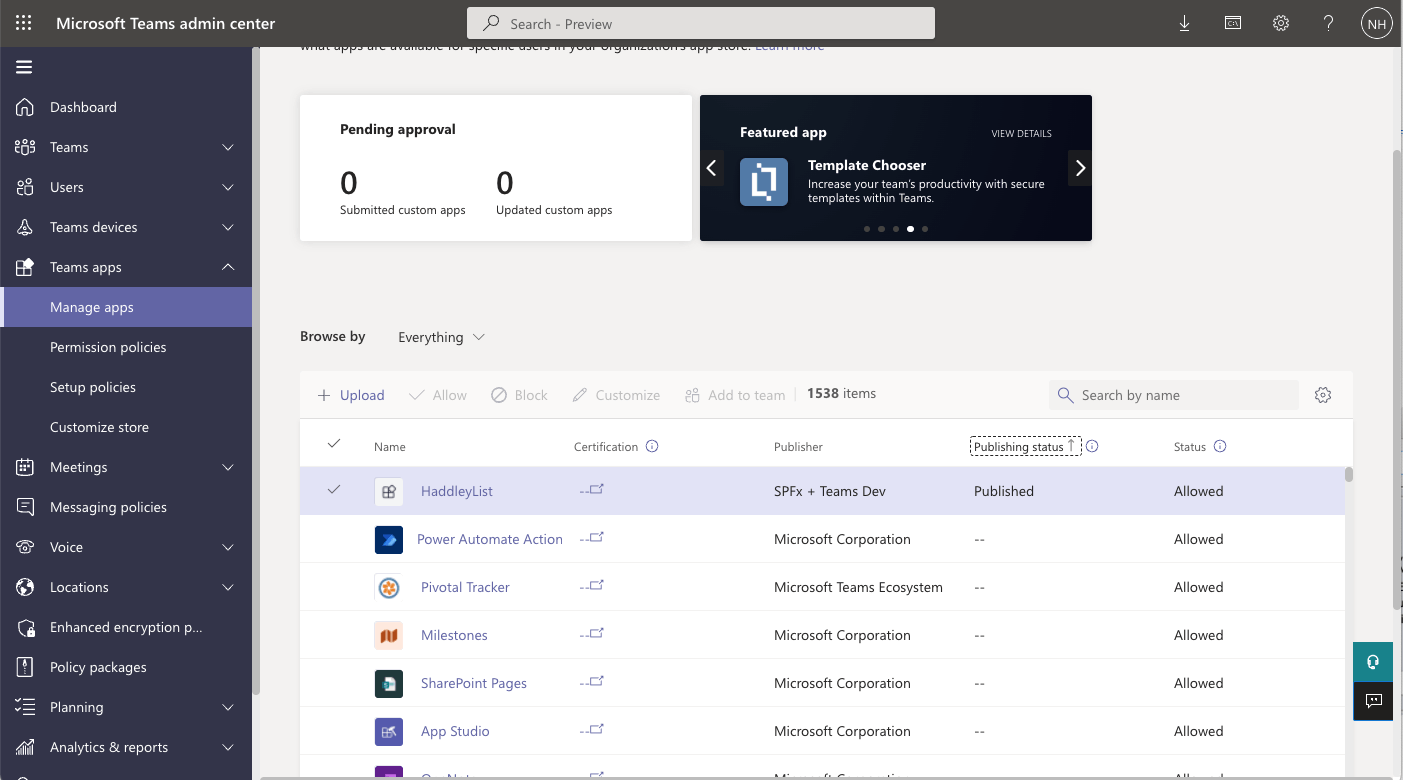
Task: Go to Customize store
Action: (99, 427)
